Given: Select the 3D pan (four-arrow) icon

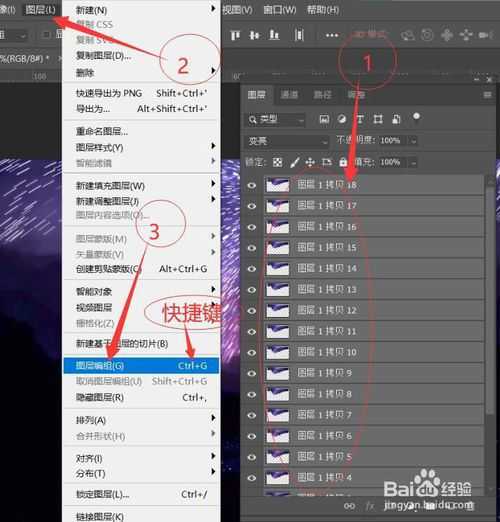Looking at the screenshot, I should point(447,35).
